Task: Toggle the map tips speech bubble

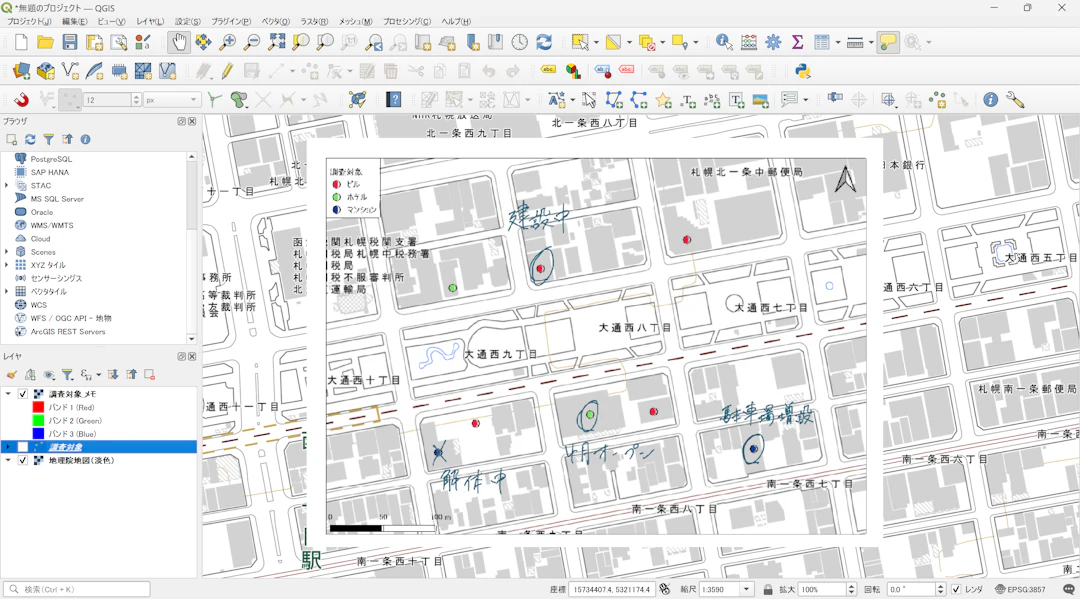Action: (x=888, y=42)
